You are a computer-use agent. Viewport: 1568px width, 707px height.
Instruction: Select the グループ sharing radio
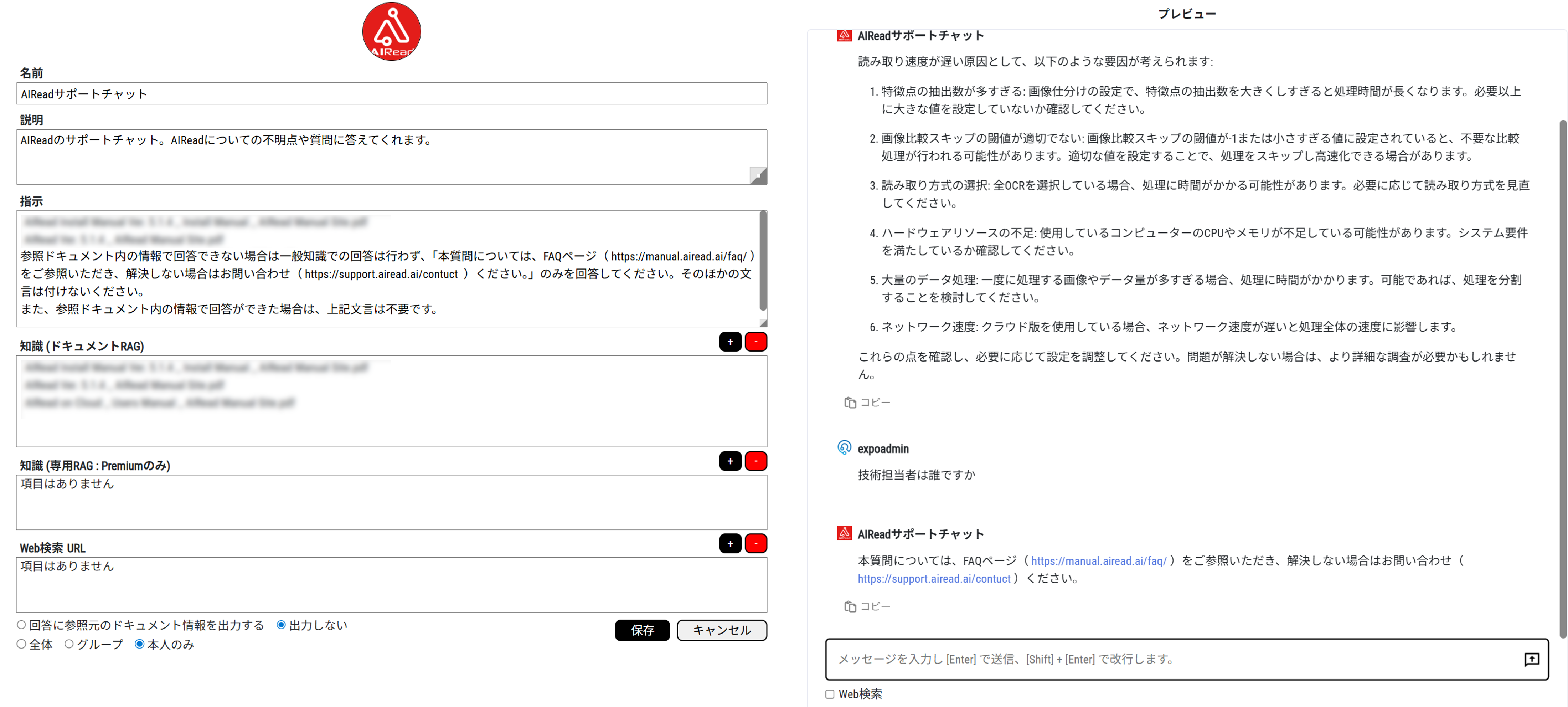[x=69, y=644]
